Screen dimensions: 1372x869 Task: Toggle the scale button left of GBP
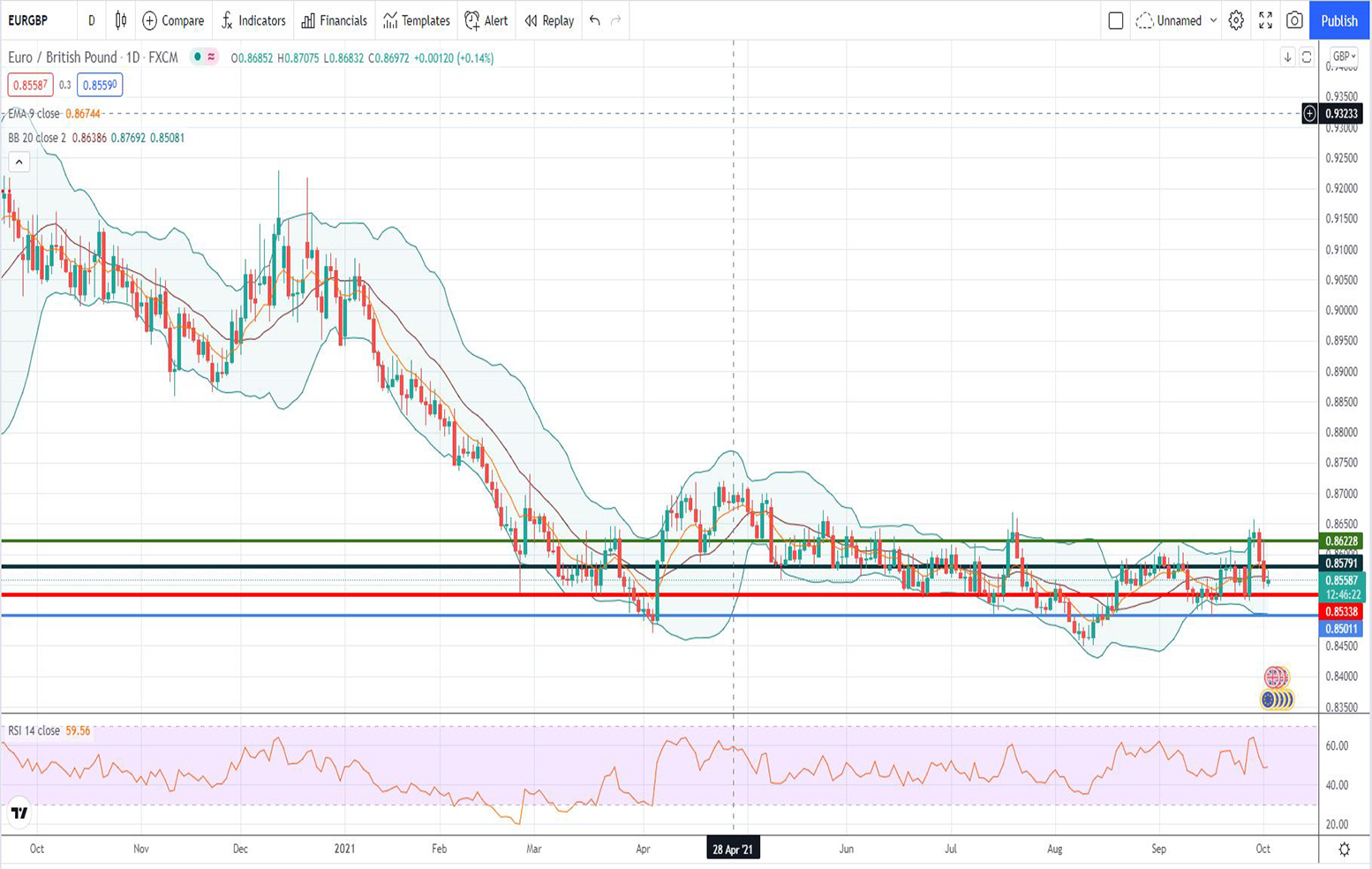[1307, 57]
